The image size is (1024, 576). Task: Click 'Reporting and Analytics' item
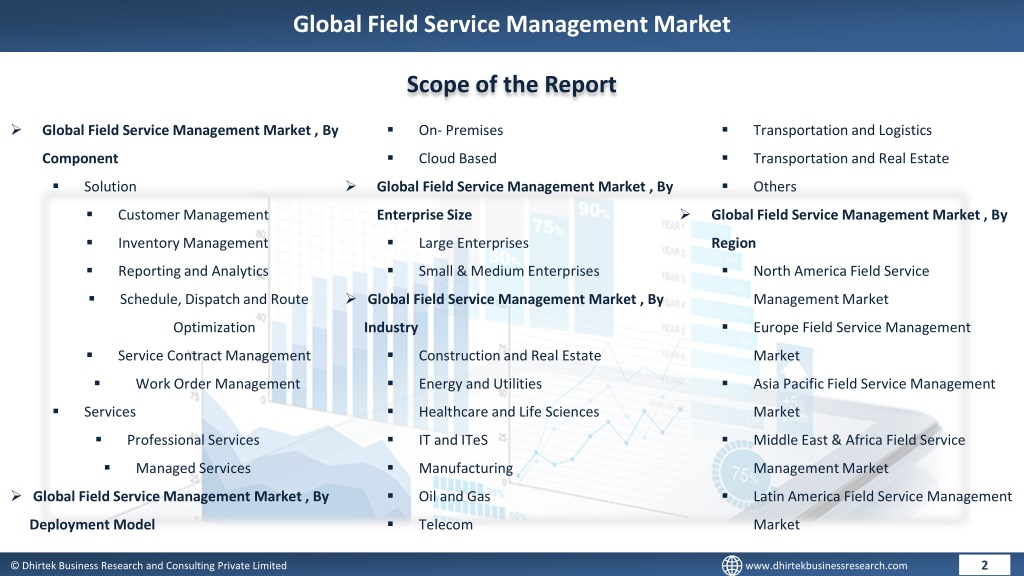click(193, 271)
